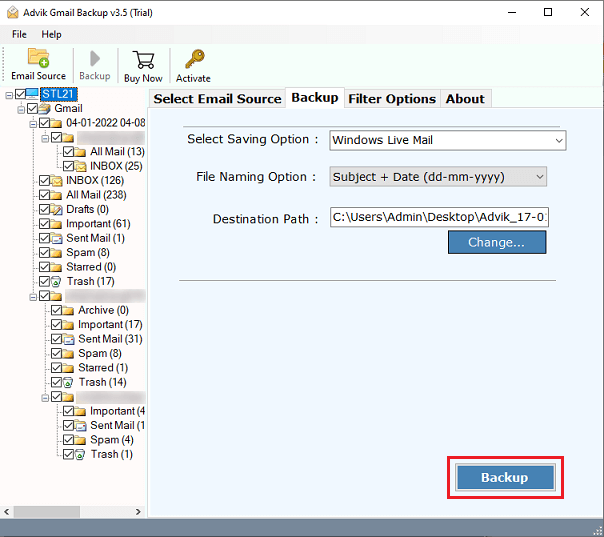Click the Change... destination button
This screenshot has width=604, height=537.
(497, 242)
